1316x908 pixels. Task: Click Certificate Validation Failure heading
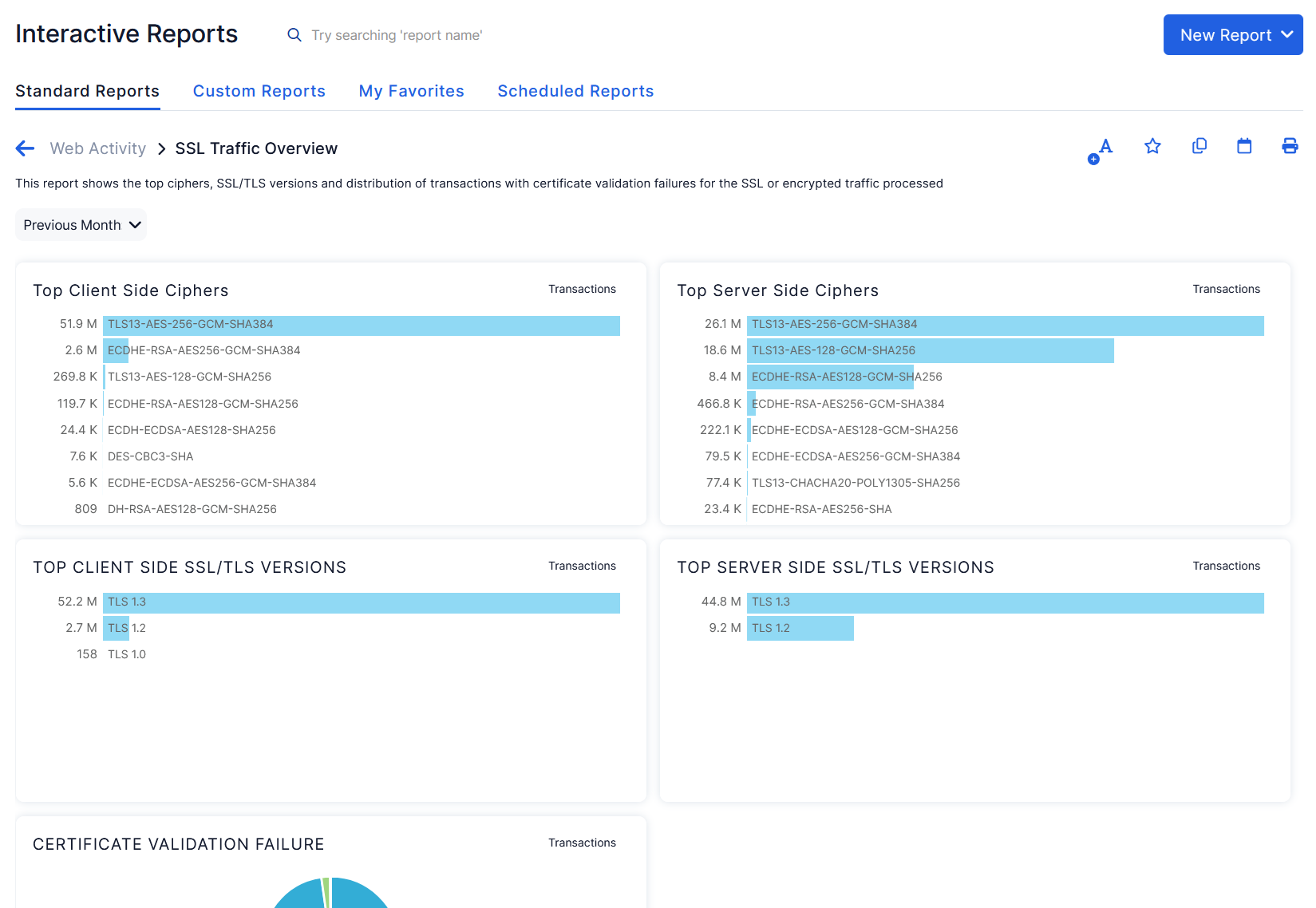tap(179, 844)
